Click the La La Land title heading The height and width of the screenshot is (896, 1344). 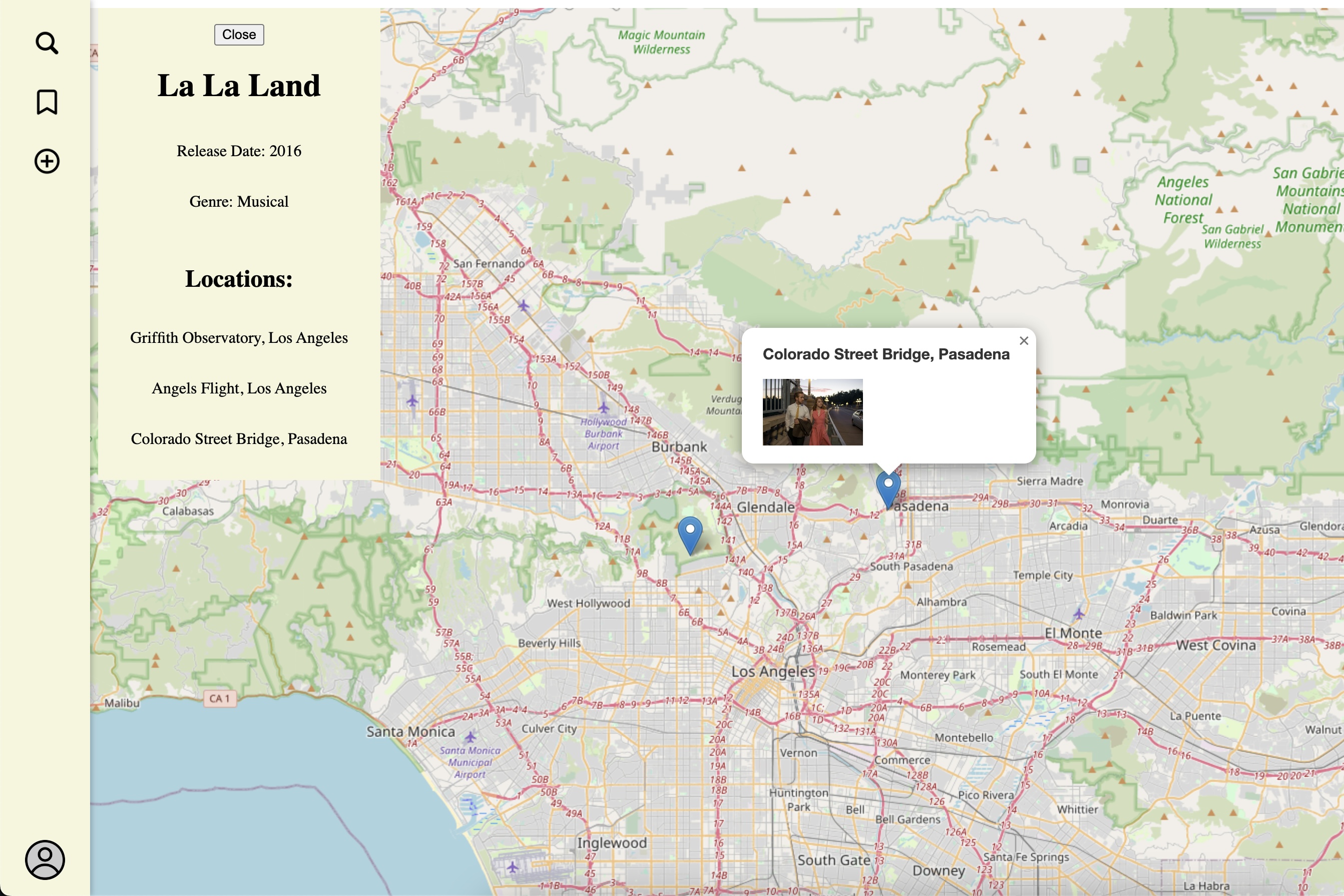coord(239,86)
